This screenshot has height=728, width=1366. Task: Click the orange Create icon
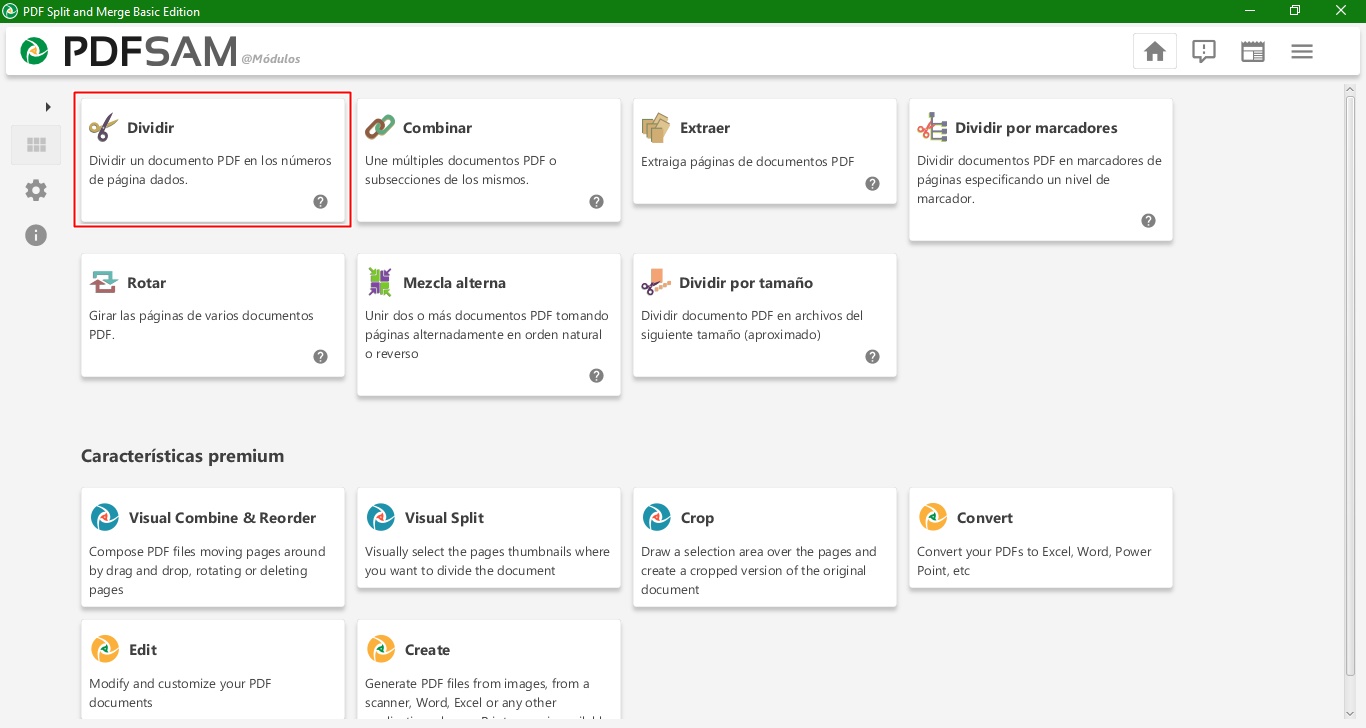tap(381, 649)
